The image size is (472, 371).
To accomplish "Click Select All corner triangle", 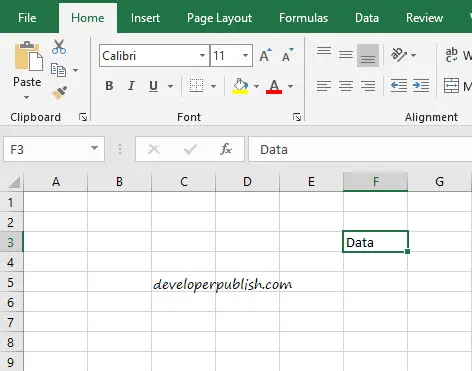I will pyautogui.click(x=14, y=182).
